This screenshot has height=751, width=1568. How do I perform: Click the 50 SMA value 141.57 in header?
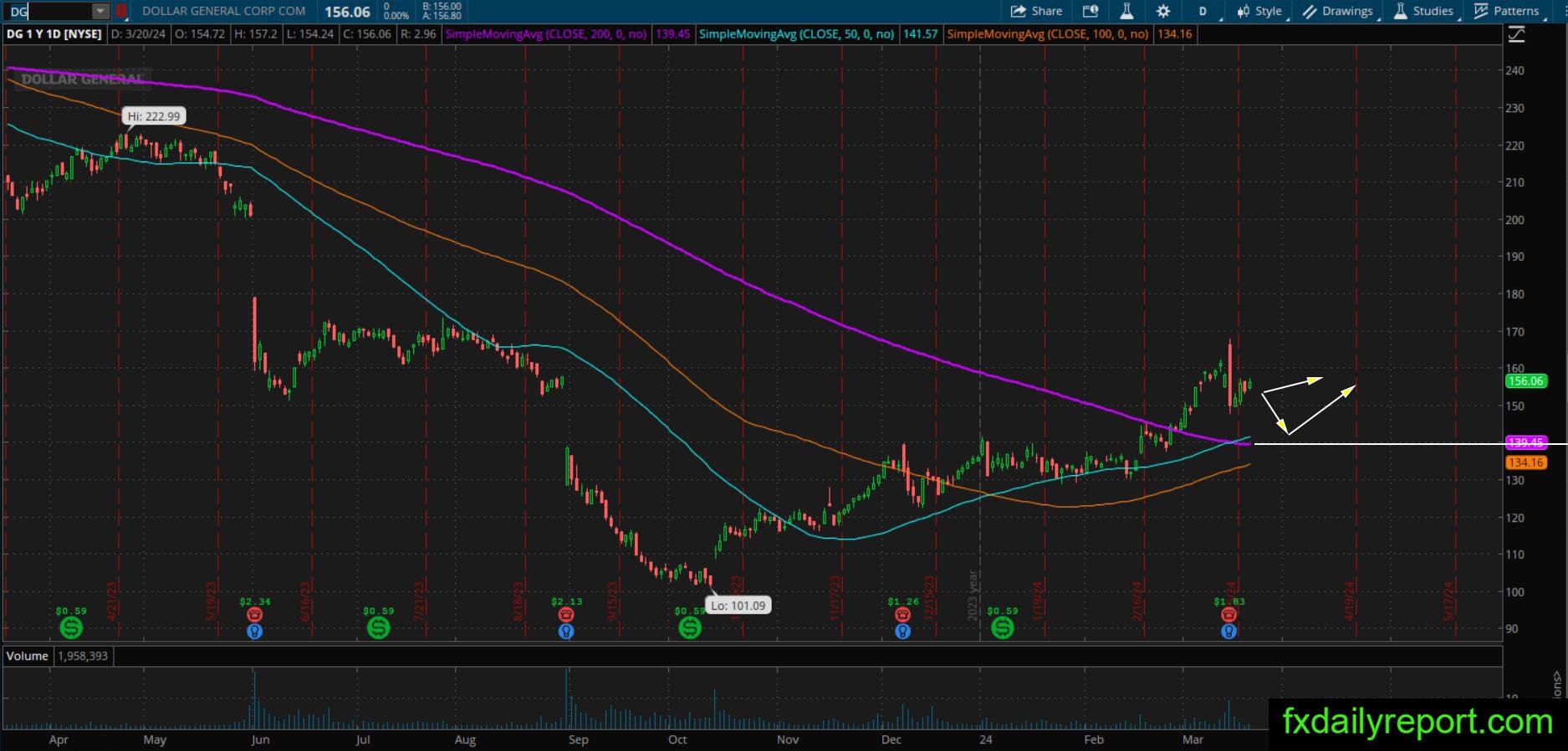920,34
